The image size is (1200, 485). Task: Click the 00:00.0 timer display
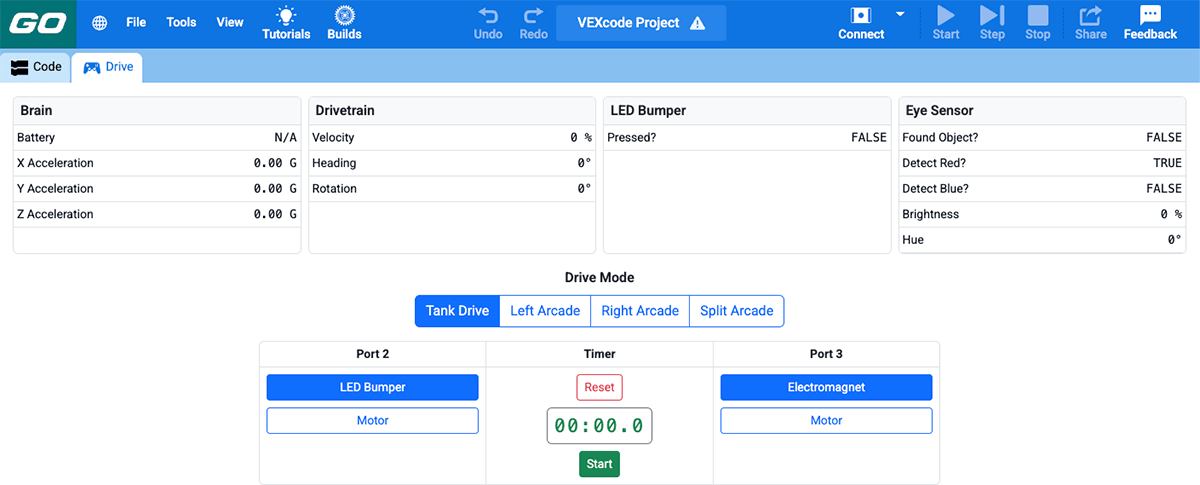pos(599,425)
